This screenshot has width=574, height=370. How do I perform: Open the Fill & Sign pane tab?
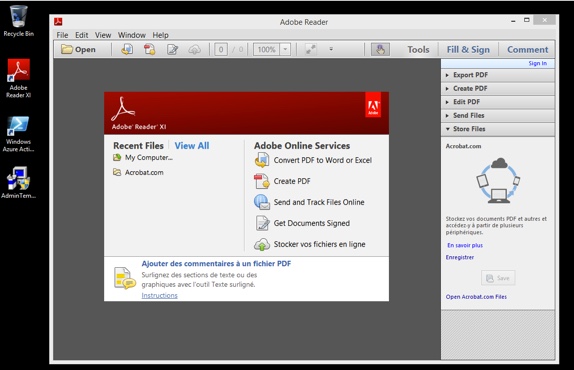468,49
